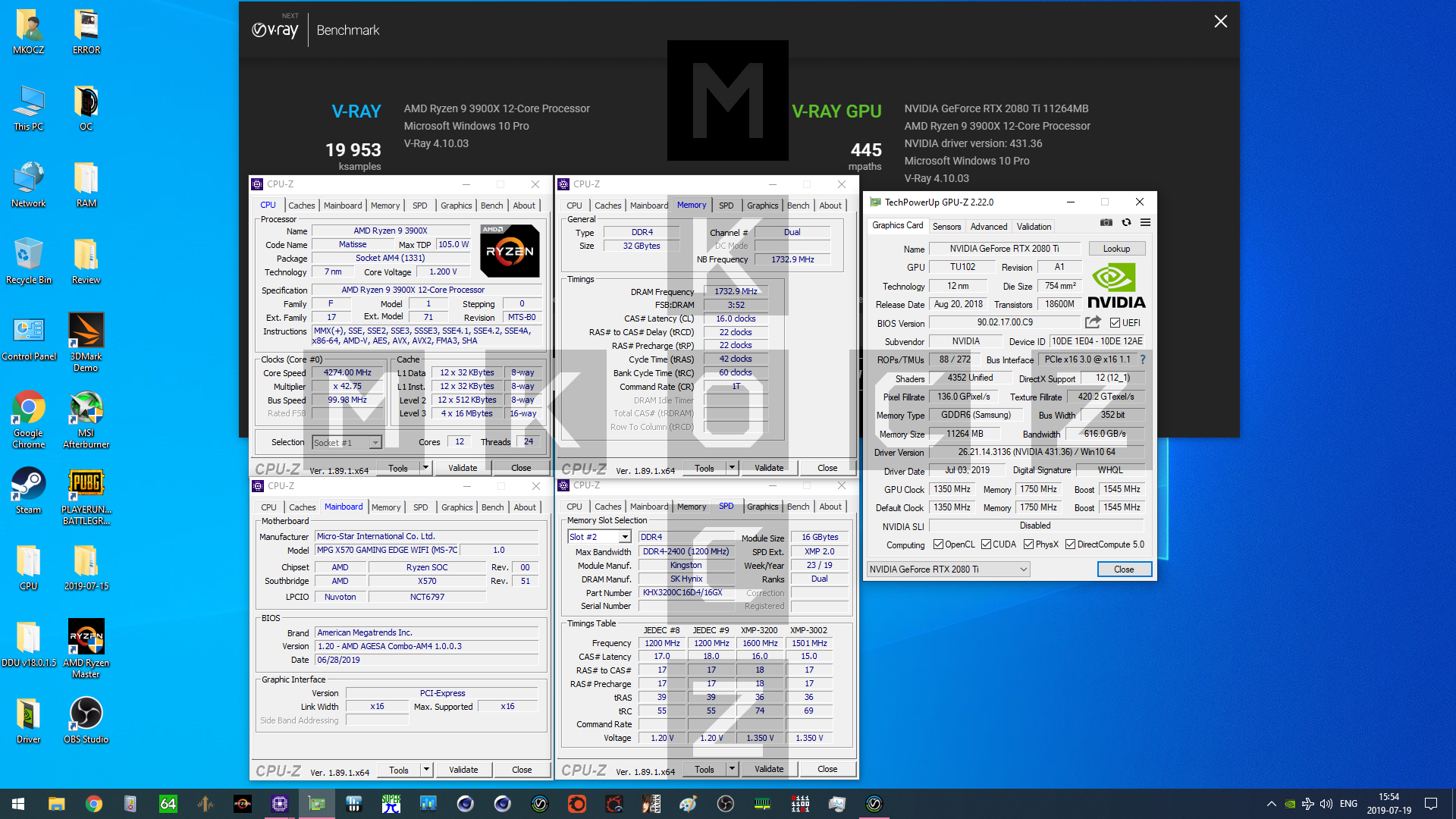Viewport: 1456px width, 819px height.
Task: Expand Tools dropdown arrow in CPU tab window
Action: click(x=425, y=468)
